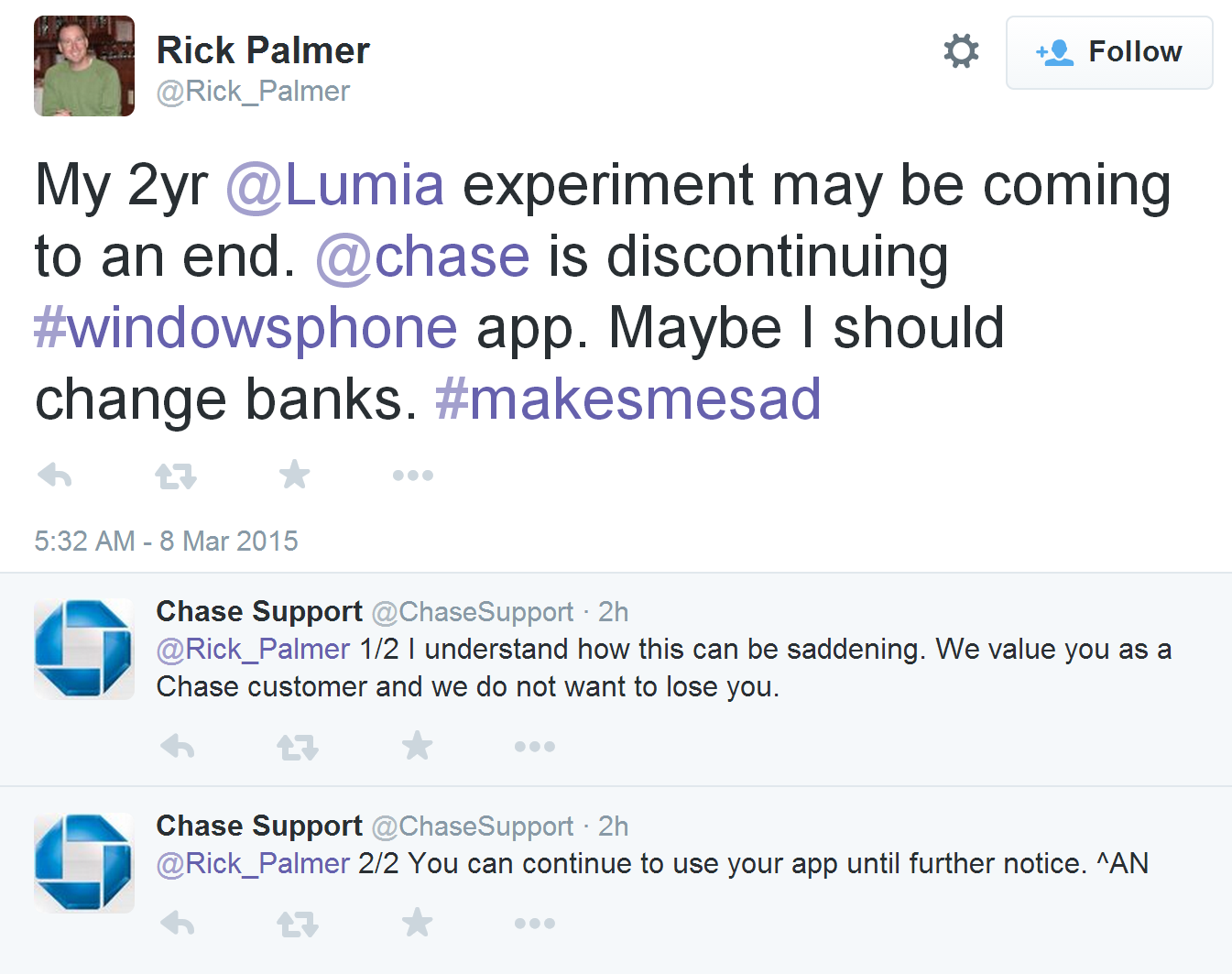The image size is (1232, 974).
Task: Select the tweet text 'change banks.'
Action: [225, 399]
